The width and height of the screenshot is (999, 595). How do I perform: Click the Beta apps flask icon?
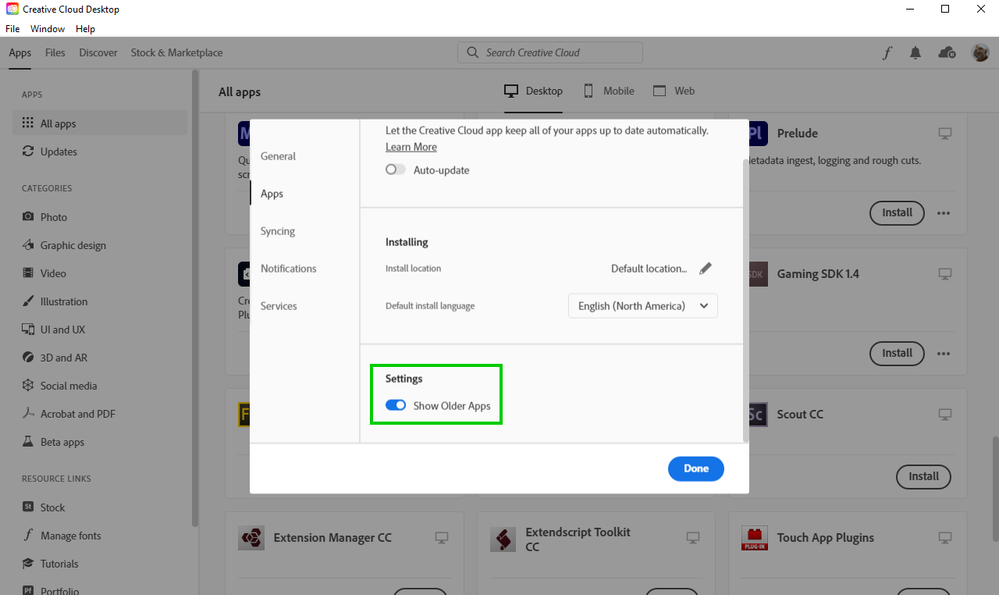(x=27, y=441)
